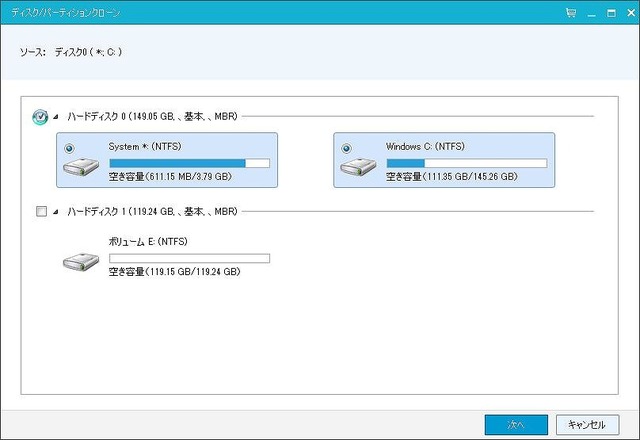Open the shopping cart purchase icon
Viewport: 640px width, 440px height.
coord(571,13)
